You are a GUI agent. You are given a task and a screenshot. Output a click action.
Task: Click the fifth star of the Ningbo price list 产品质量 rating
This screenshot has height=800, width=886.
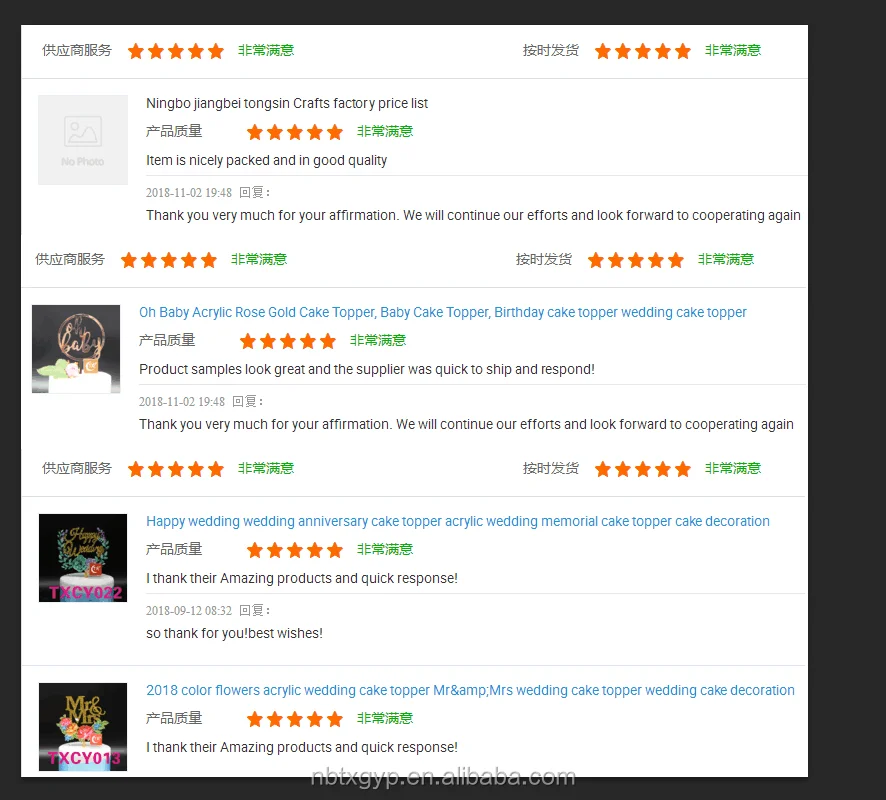[x=335, y=132]
